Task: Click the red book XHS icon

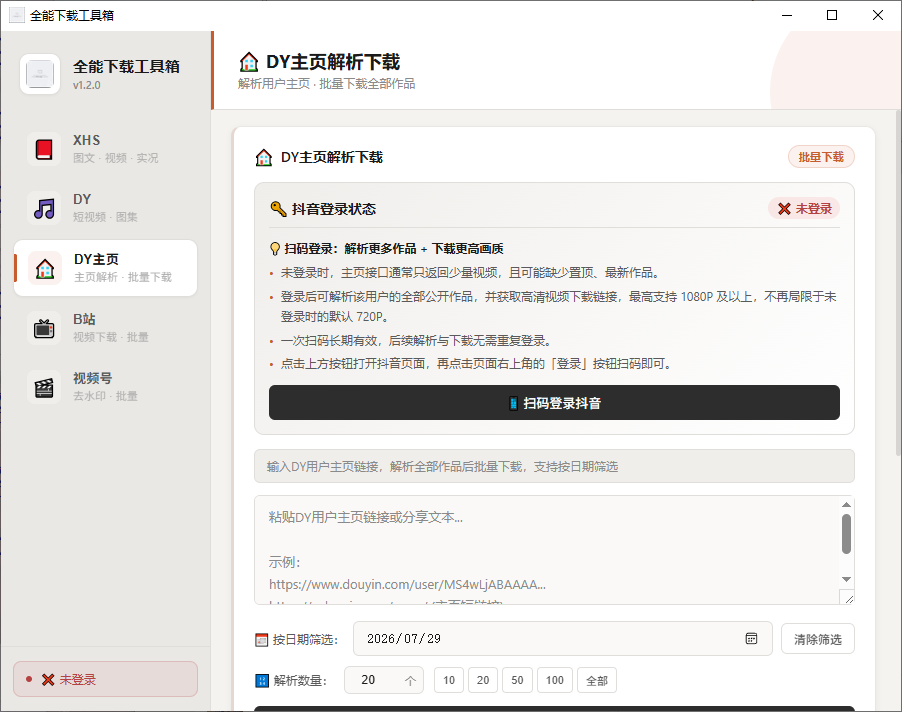Action: [x=44, y=149]
